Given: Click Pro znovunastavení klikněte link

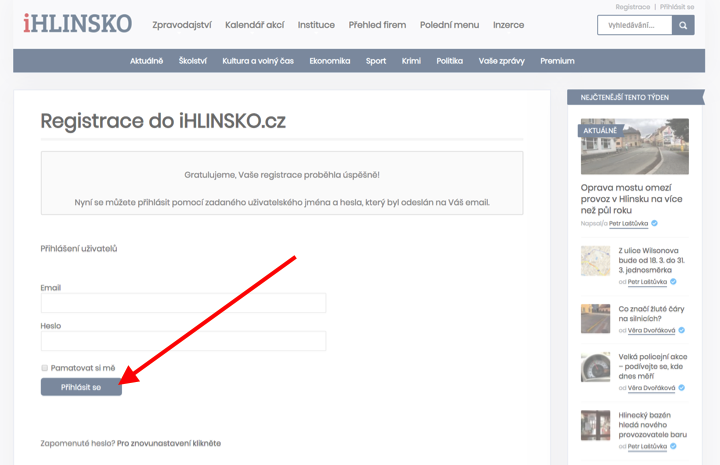Looking at the screenshot, I should (169, 443).
